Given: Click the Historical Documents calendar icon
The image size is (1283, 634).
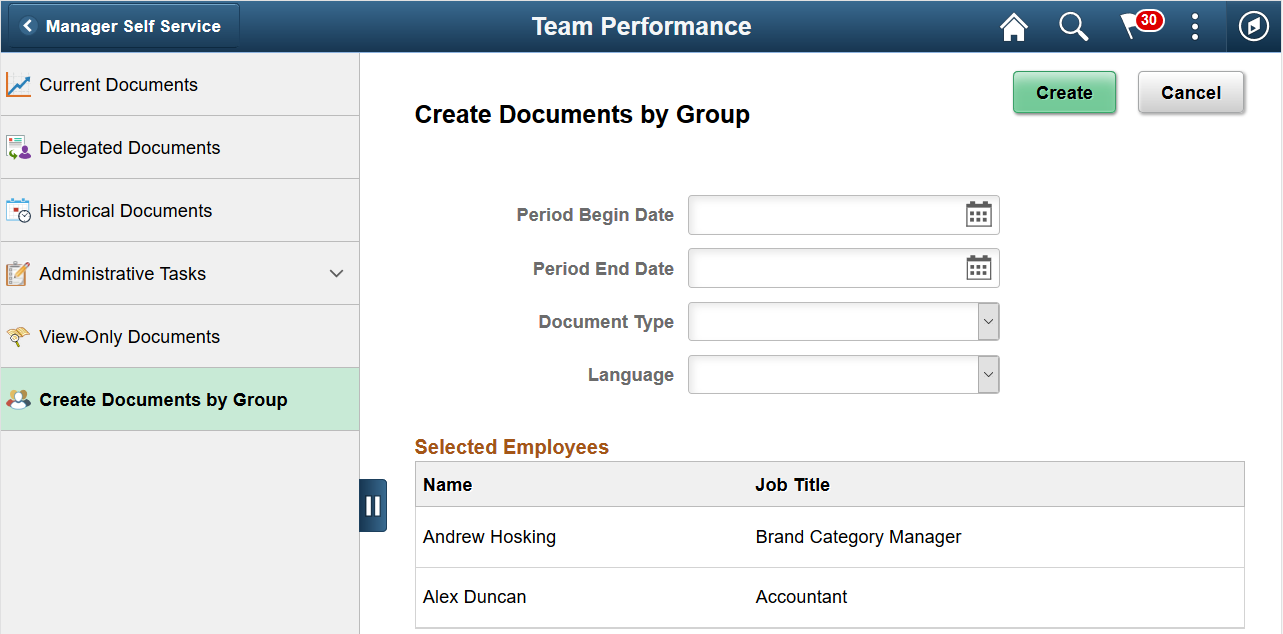Looking at the screenshot, I should (18, 211).
